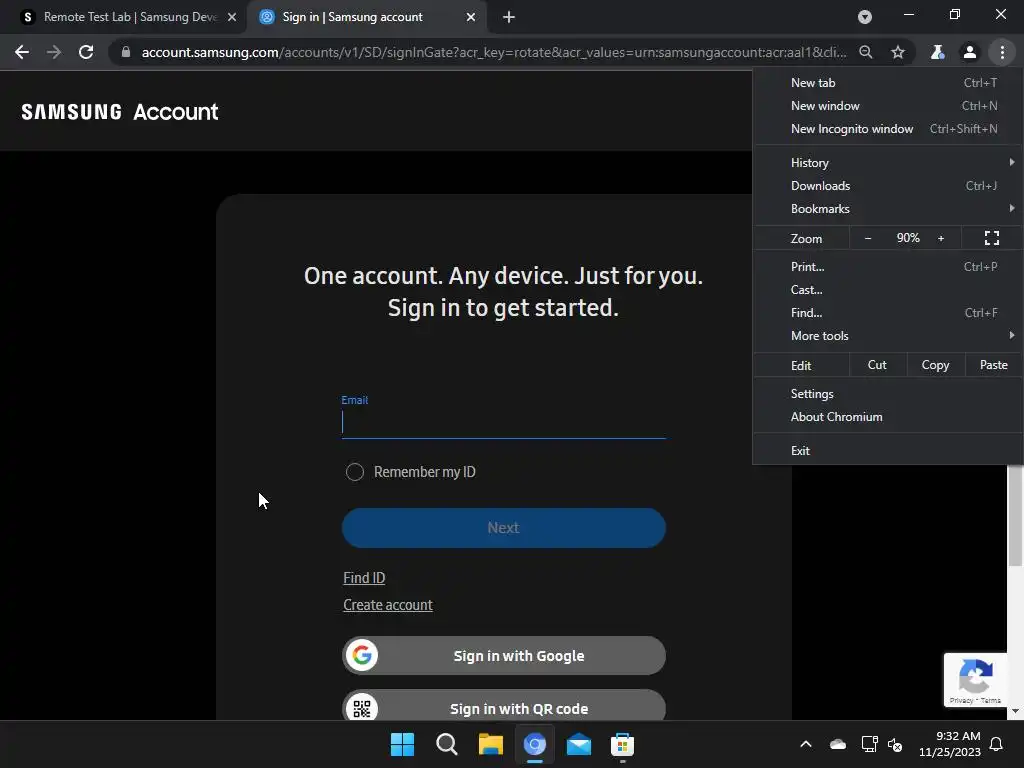This screenshot has height=768, width=1024.
Task: Close the three-dot Chromium menu button
Action: [x=1002, y=52]
